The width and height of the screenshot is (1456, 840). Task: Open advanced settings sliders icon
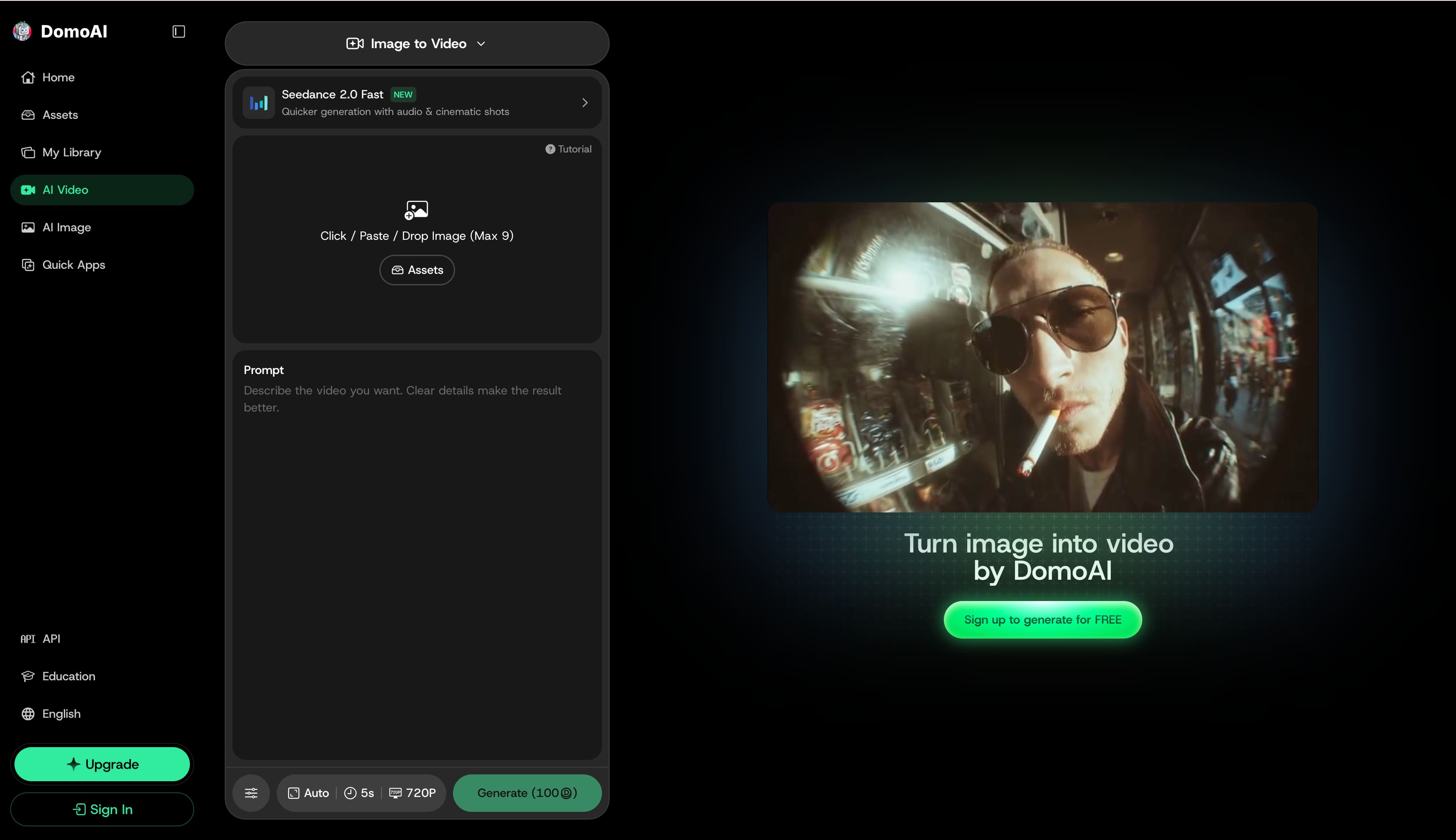[251, 793]
